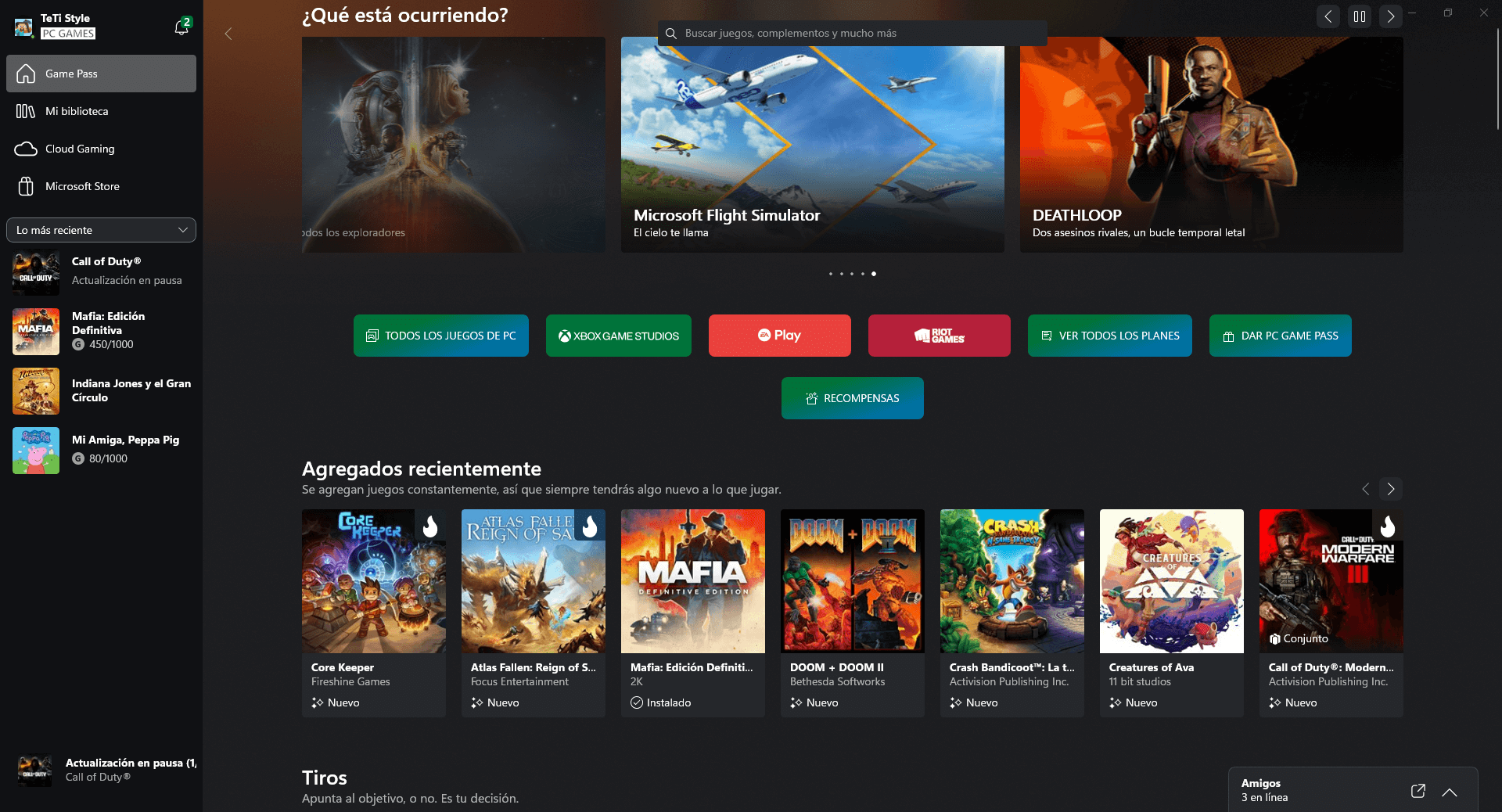Click the TeTi Style profile avatar
This screenshot has width=1502, height=812.
[x=23, y=26]
